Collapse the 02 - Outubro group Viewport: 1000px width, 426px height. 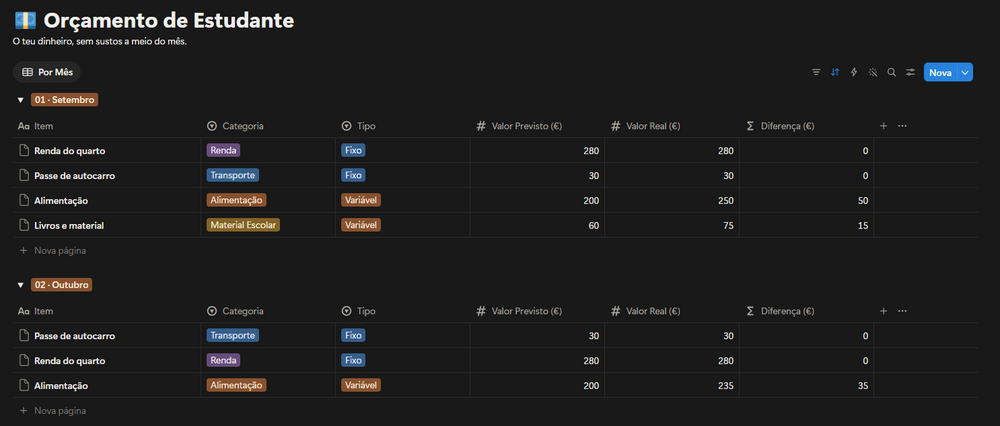[x=20, y=285]
